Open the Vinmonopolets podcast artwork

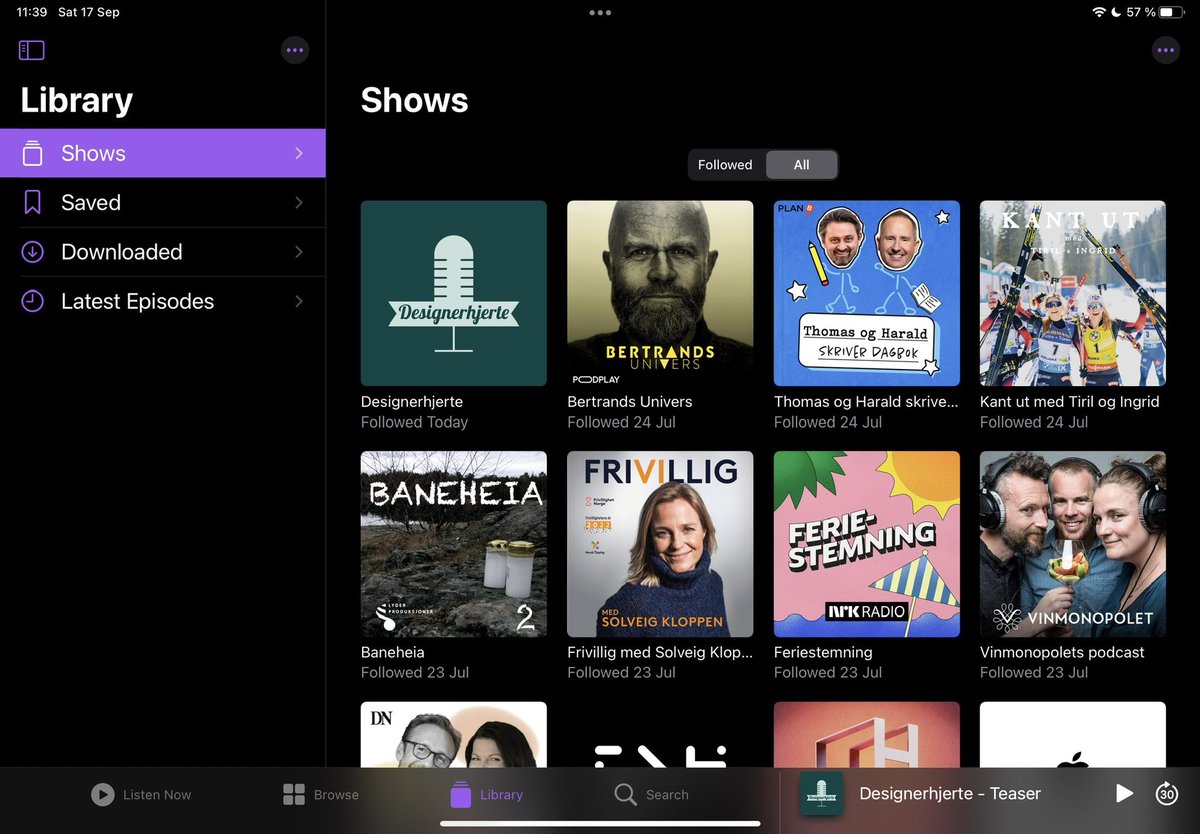[x=1073, y=544]
